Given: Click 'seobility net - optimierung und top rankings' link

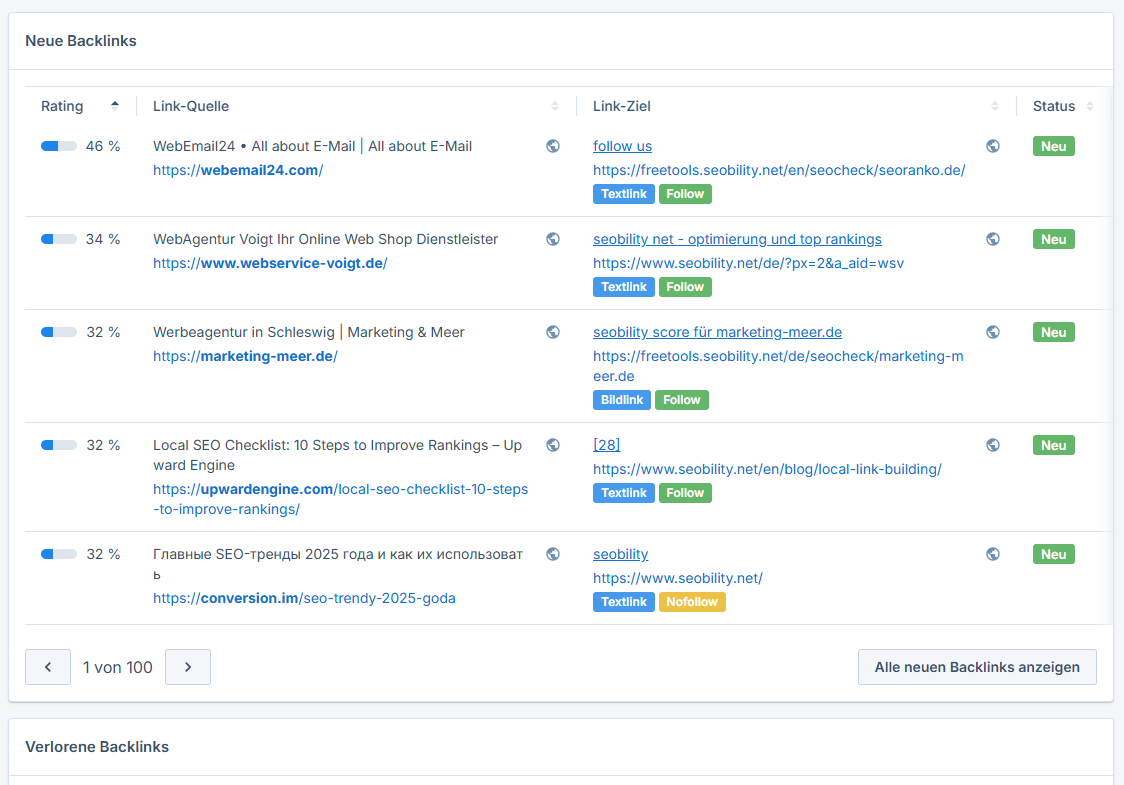Looking at the screenshot, I should tap(737, 239).
